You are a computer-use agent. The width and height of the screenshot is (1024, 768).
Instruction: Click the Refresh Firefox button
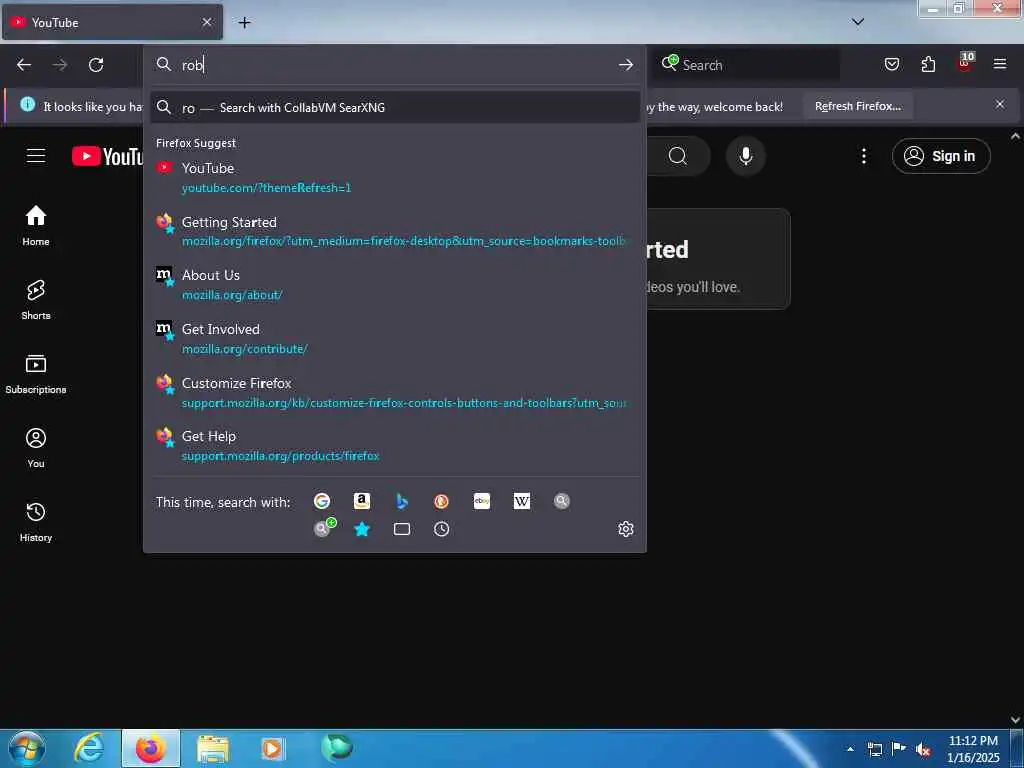click(857, 106)
